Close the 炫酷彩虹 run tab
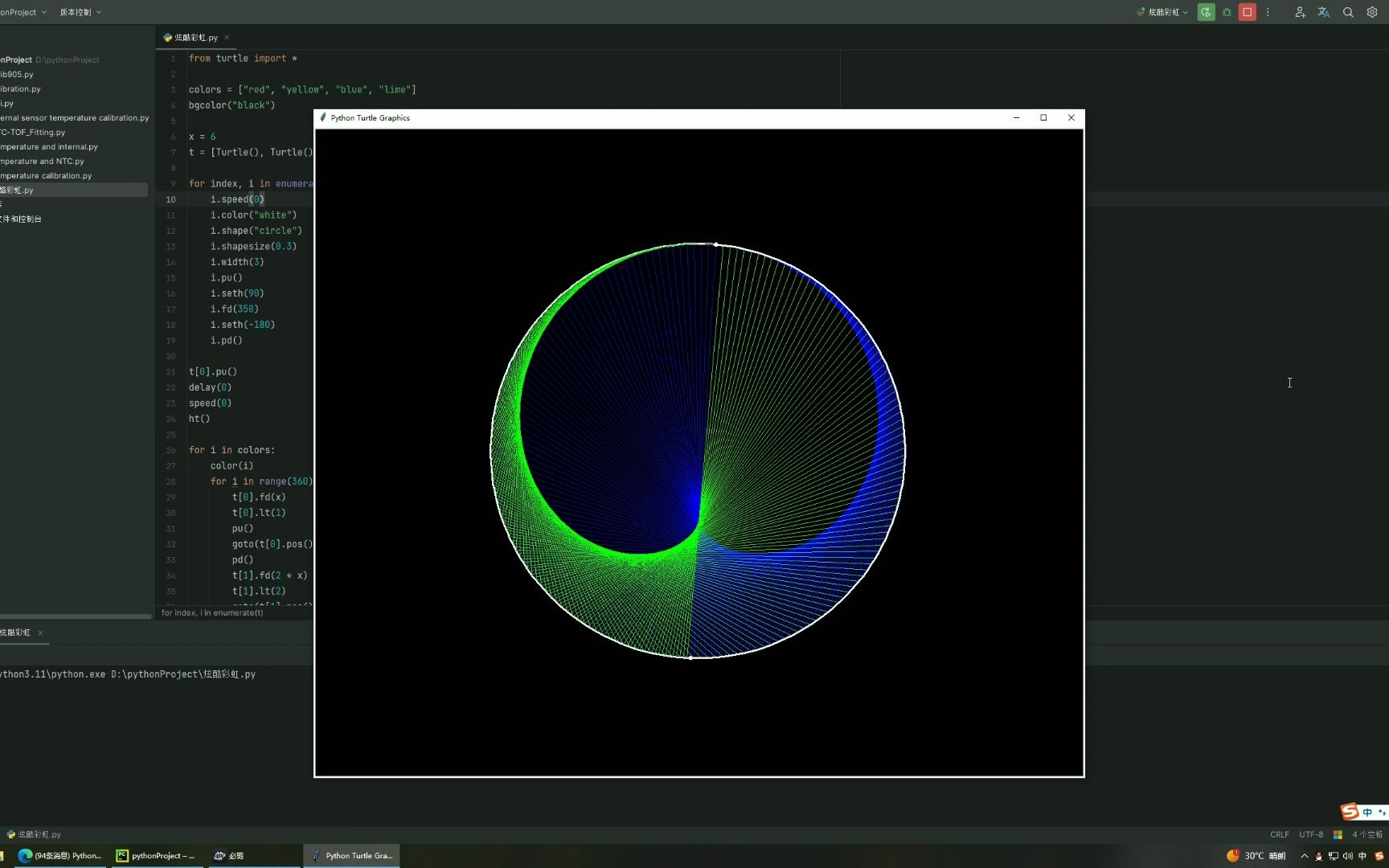Screen dimensions: 1389x868 click(x=40, y=633)
